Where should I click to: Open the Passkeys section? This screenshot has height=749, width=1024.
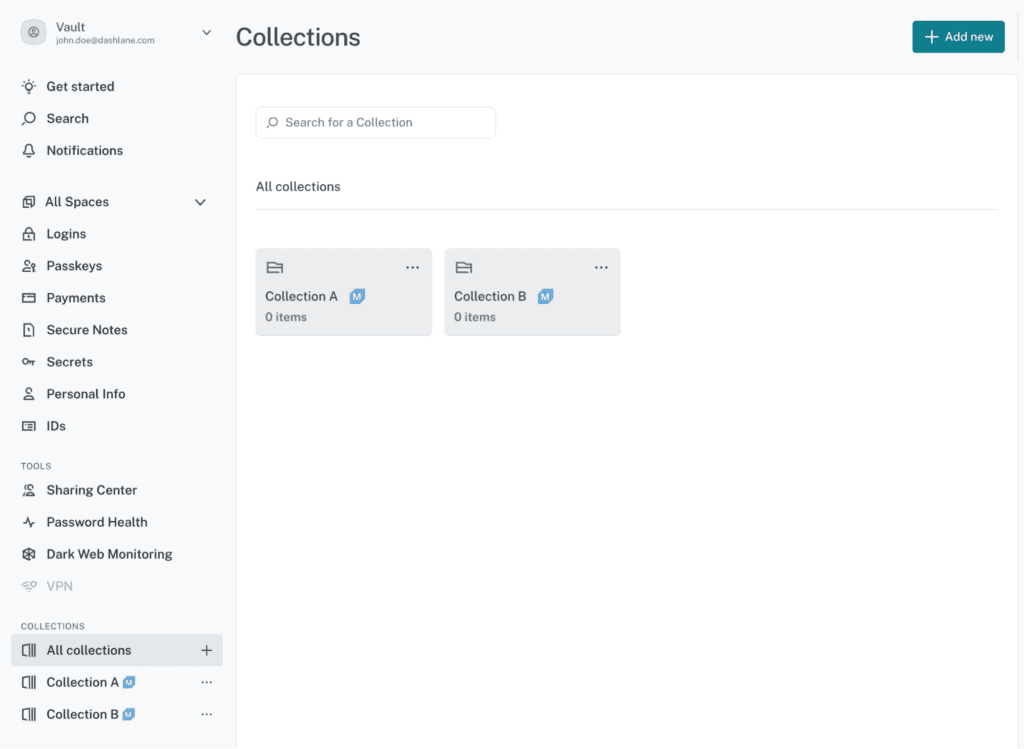point(30,266)
